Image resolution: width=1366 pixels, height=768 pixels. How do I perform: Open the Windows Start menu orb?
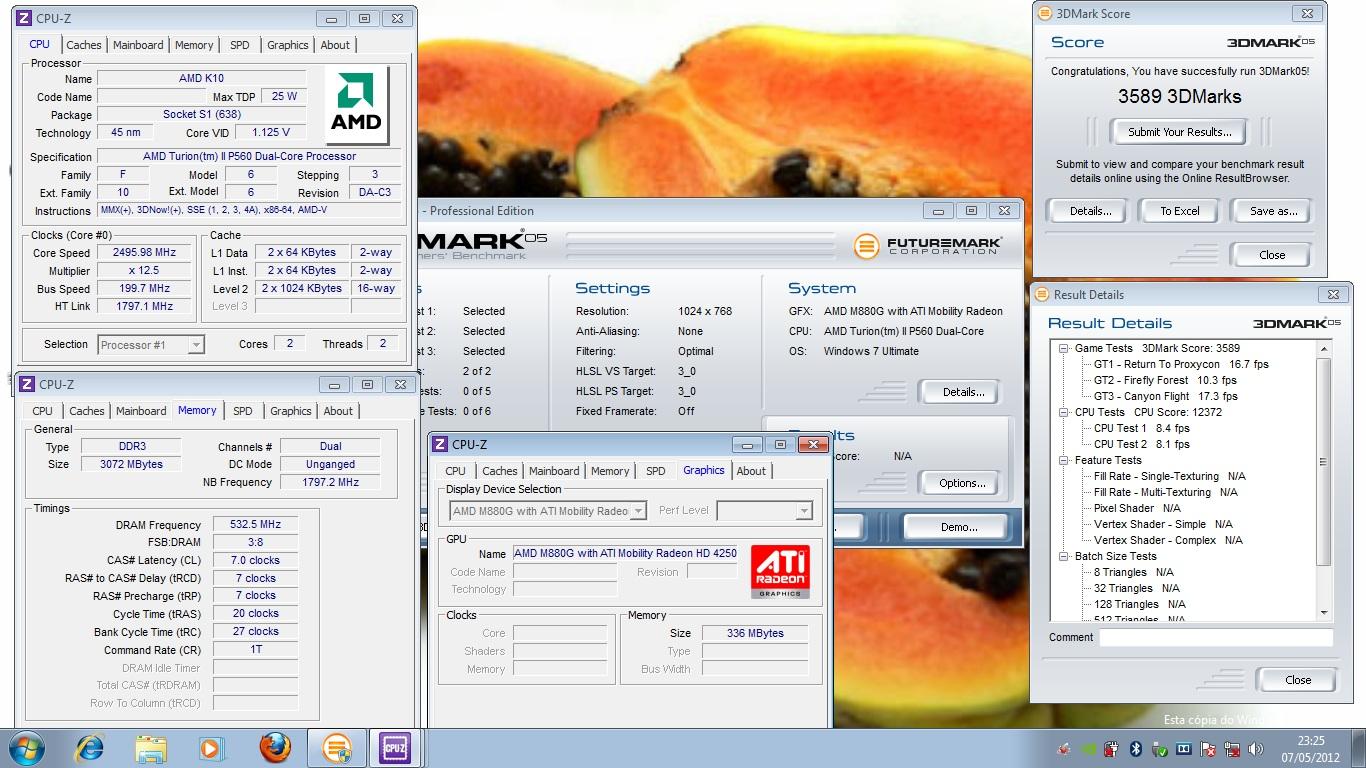[x=25, y=748]
